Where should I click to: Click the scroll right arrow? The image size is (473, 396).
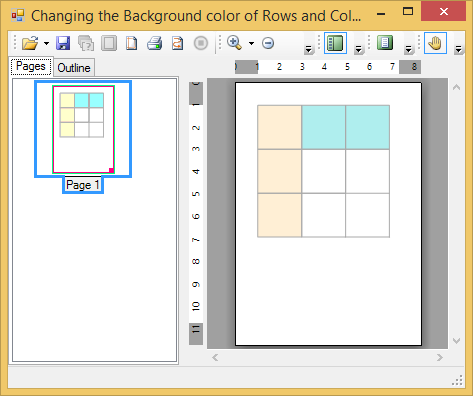click(440, 358)
